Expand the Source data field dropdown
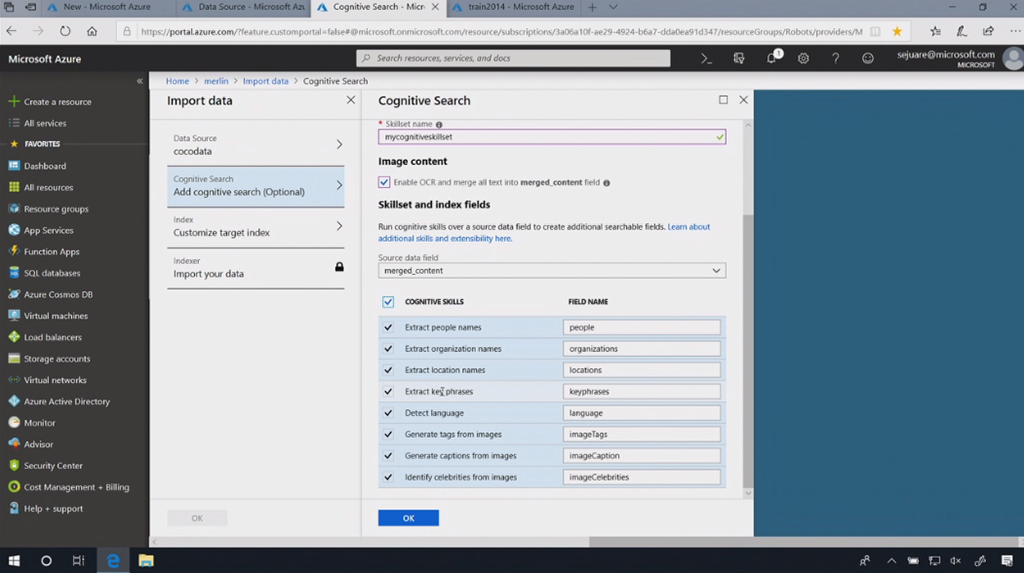Image resolution: width=1024 pixels, height=573 pixels. [552, 271]
